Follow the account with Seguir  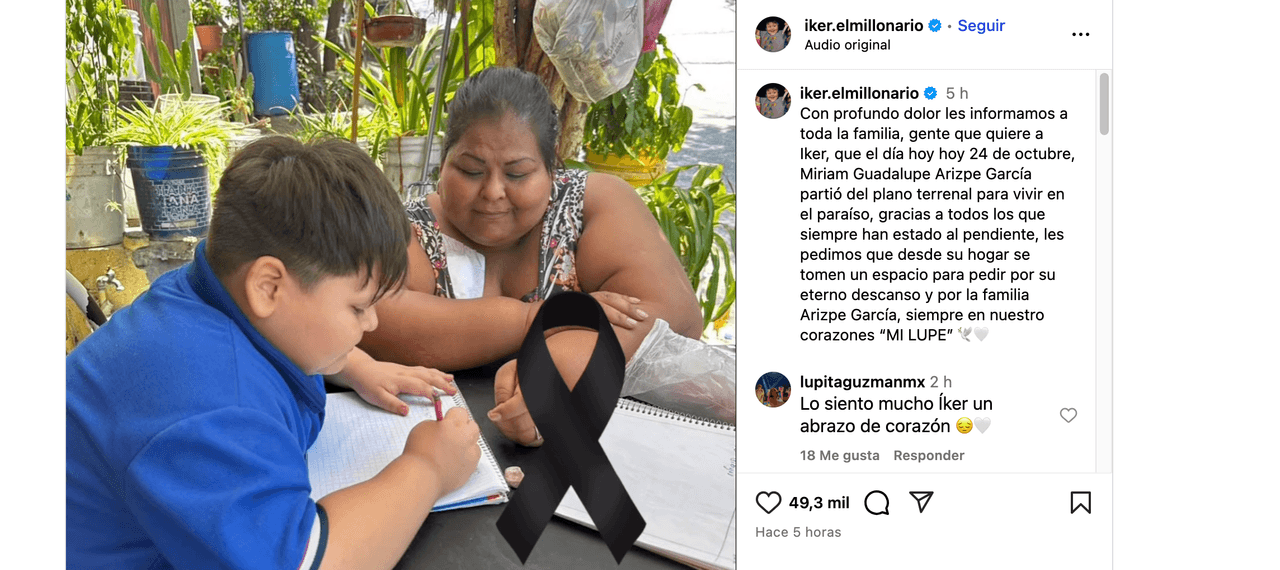pos(981,25)
